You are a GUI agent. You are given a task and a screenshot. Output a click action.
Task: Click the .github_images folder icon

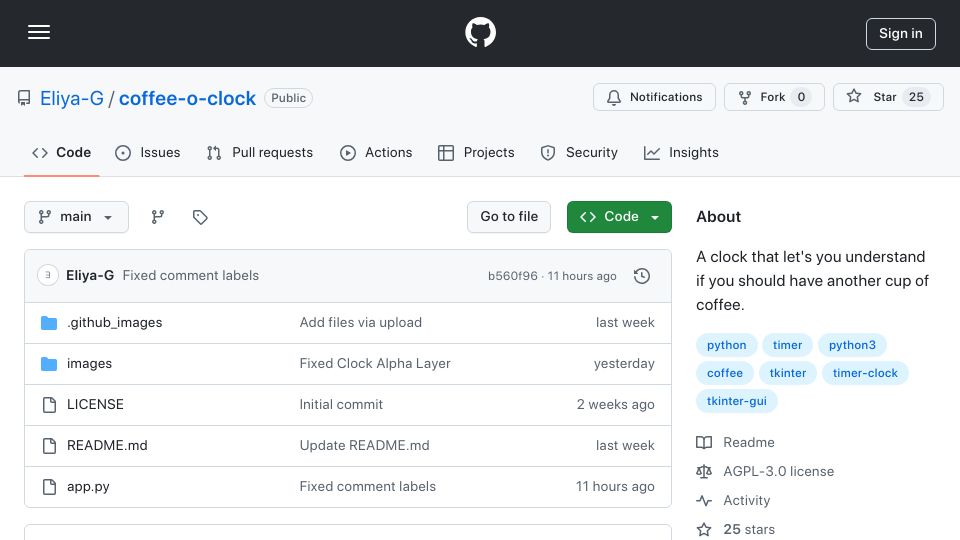pos(49,323)
